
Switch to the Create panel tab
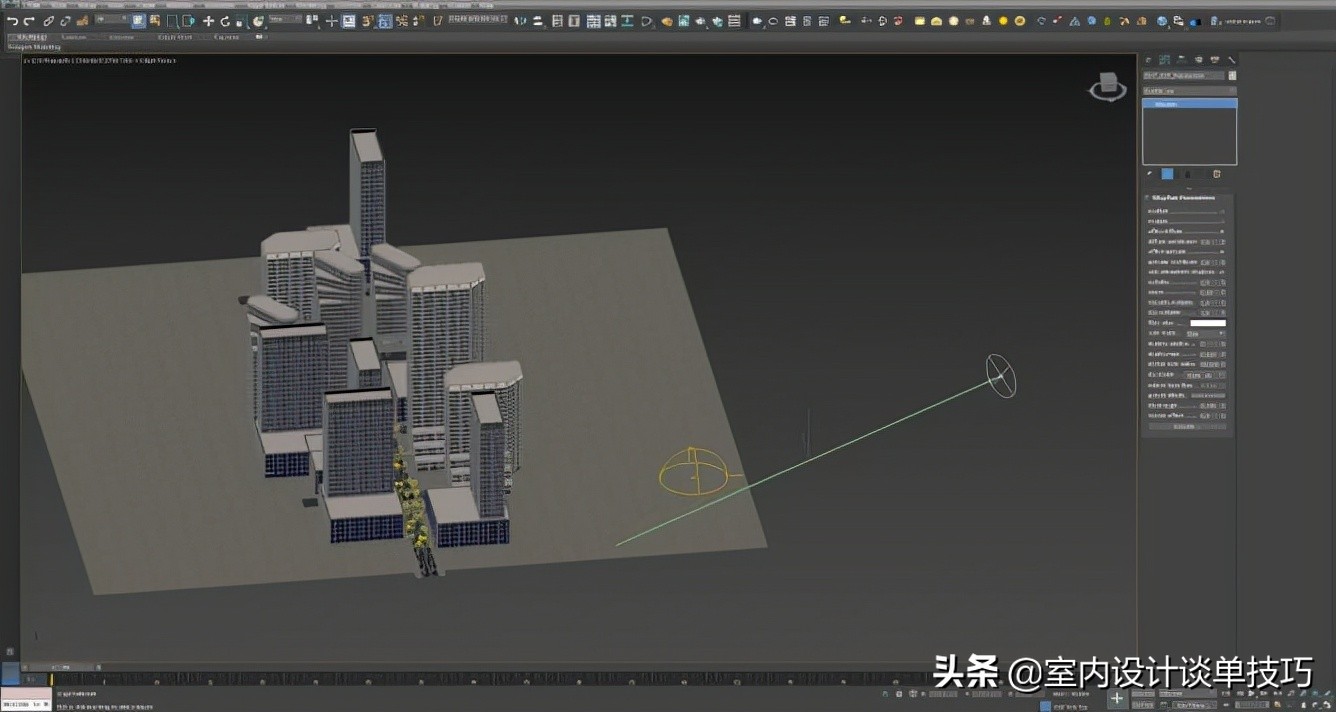(1147, 59)
